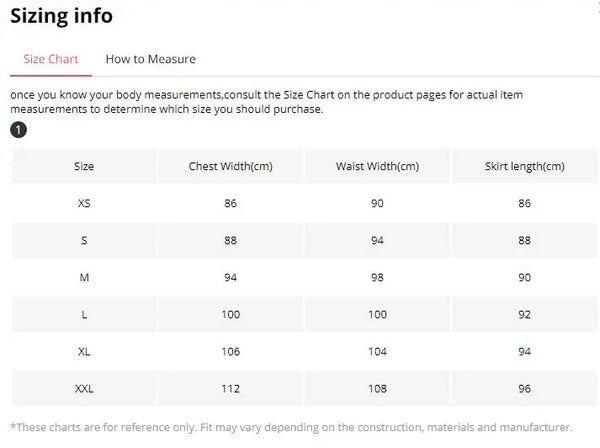Screen dimensions: 600x448
Task: Click the Skirt length(cm) column header
Action: (524, 166)
